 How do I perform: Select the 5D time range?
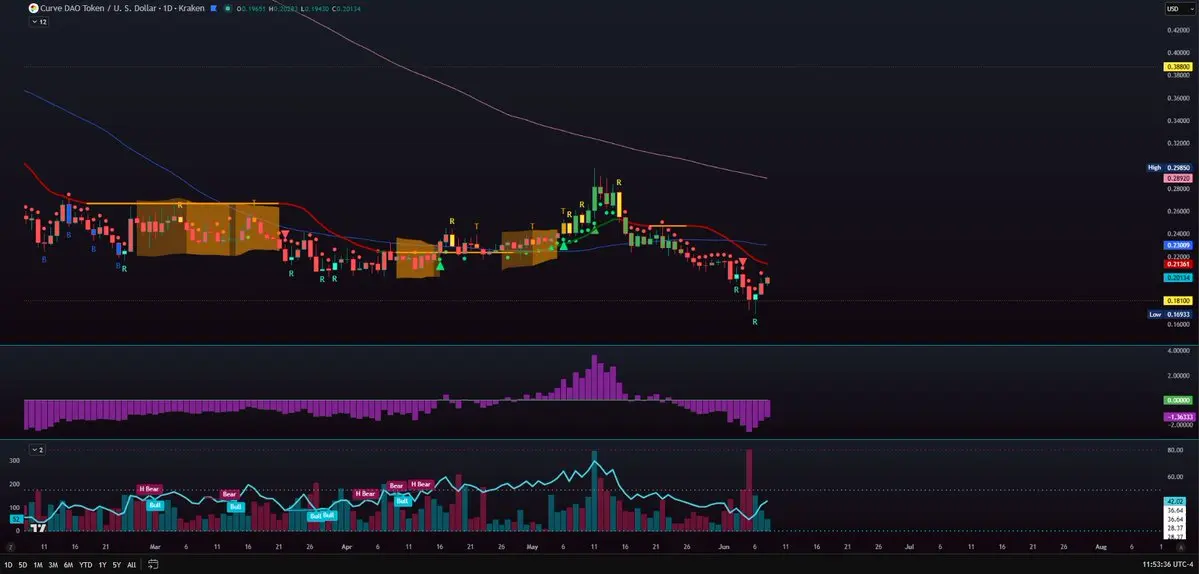23,565
